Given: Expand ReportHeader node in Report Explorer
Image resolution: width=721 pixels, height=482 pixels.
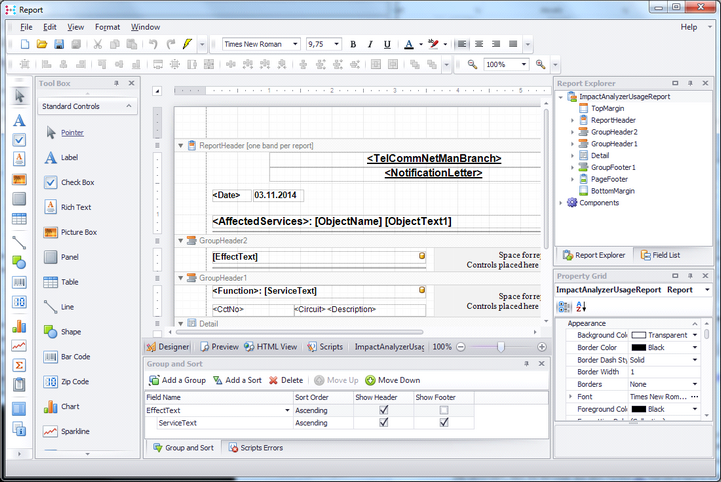Looking at the screenshot, I should pos(572,120).
